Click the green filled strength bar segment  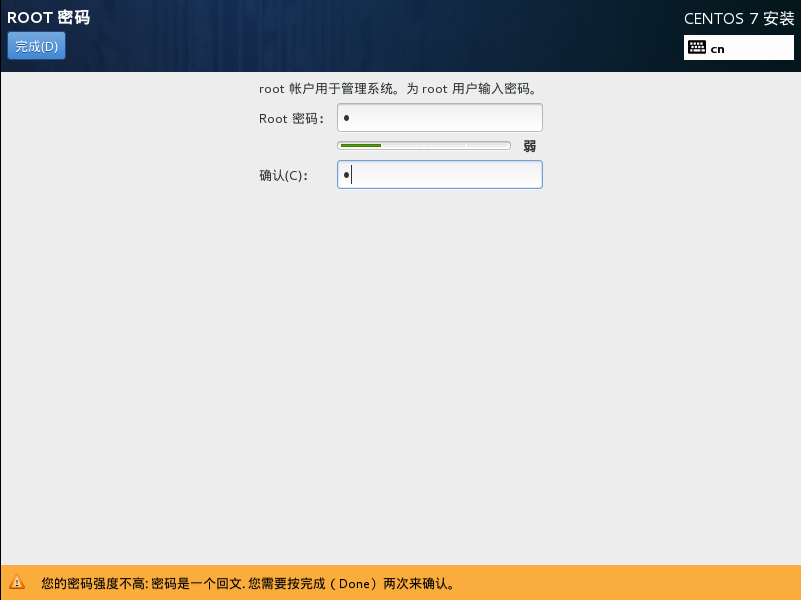click(360, 145)
